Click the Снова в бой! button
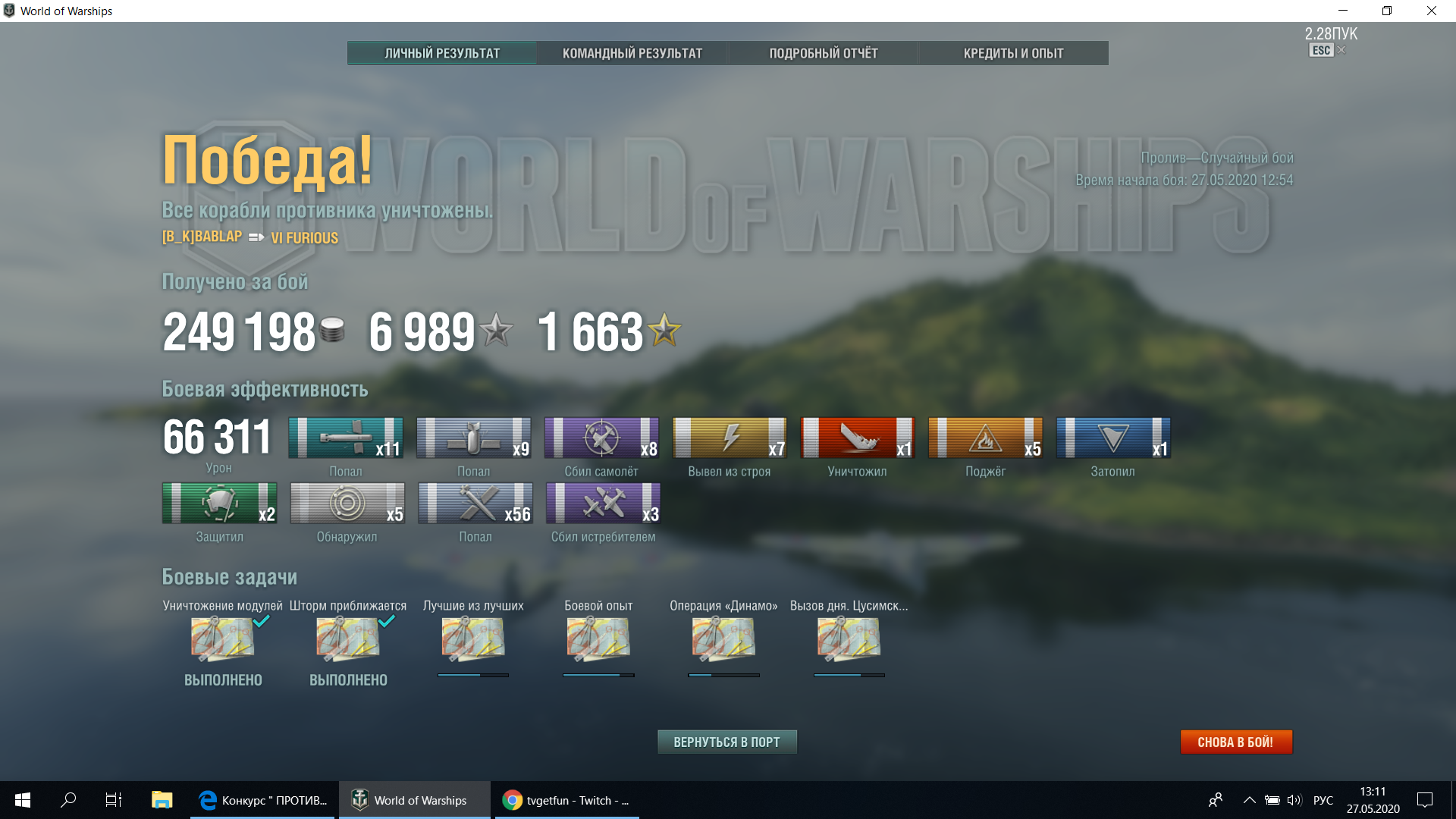This screenshot has height=819, width=1456. (x=1236, y=742)
